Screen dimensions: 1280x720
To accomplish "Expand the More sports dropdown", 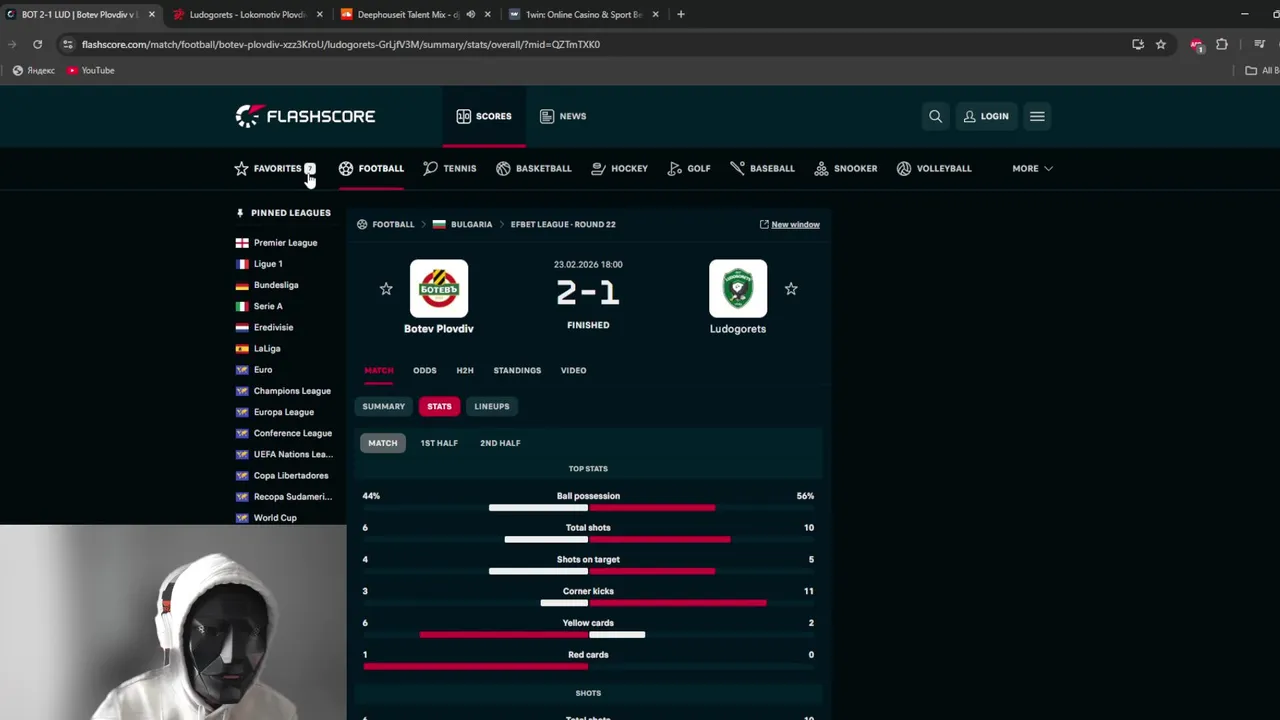I will pyautogui.click(x=1032, y=168).
